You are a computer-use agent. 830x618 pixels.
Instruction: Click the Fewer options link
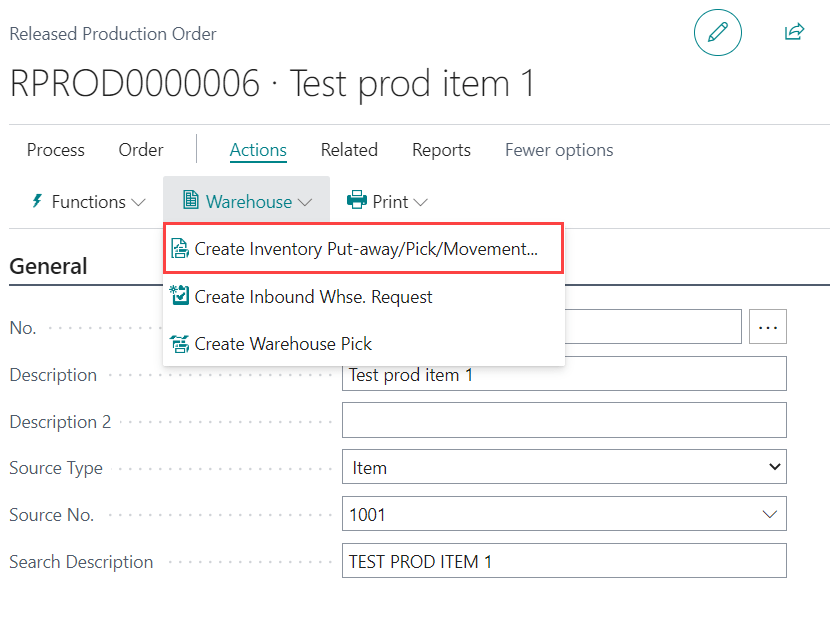(x=558, y=149)
